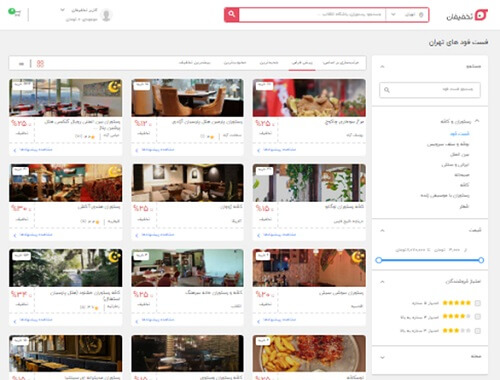
Task: Collapse the seller rating section chevron
Action: click(x=382, y=282)
